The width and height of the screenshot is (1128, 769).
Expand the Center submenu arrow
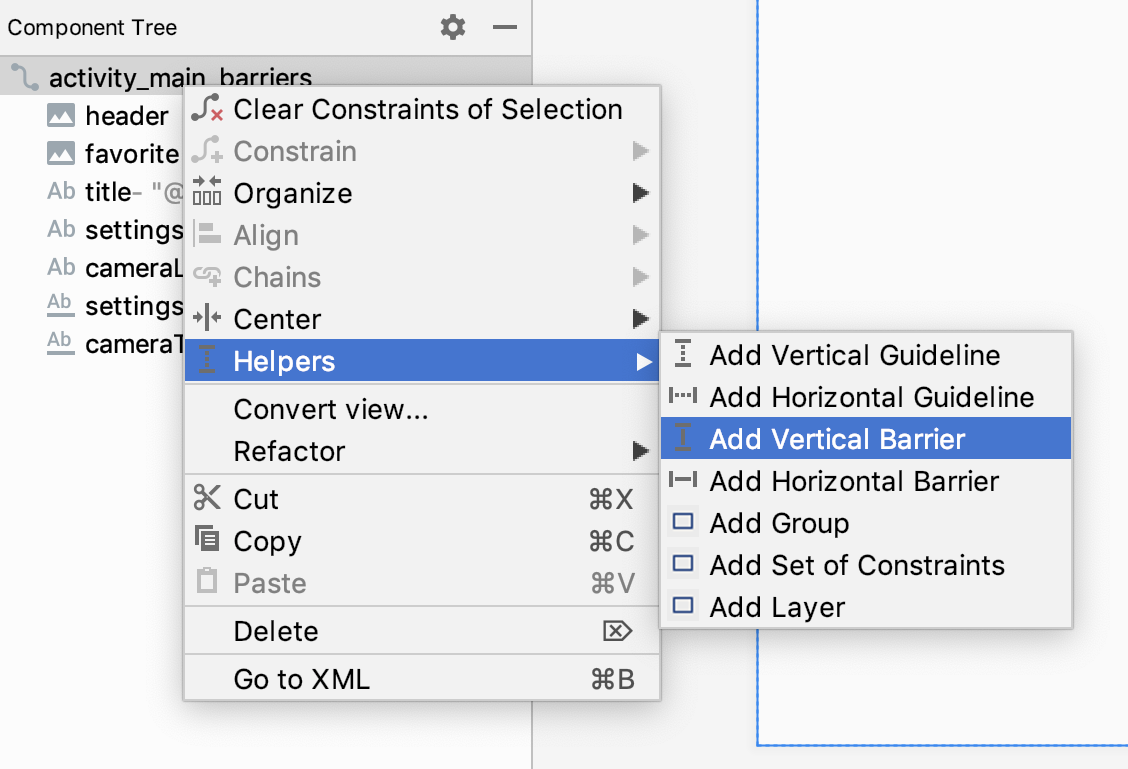pyautogui.click(x=641, y=319)
